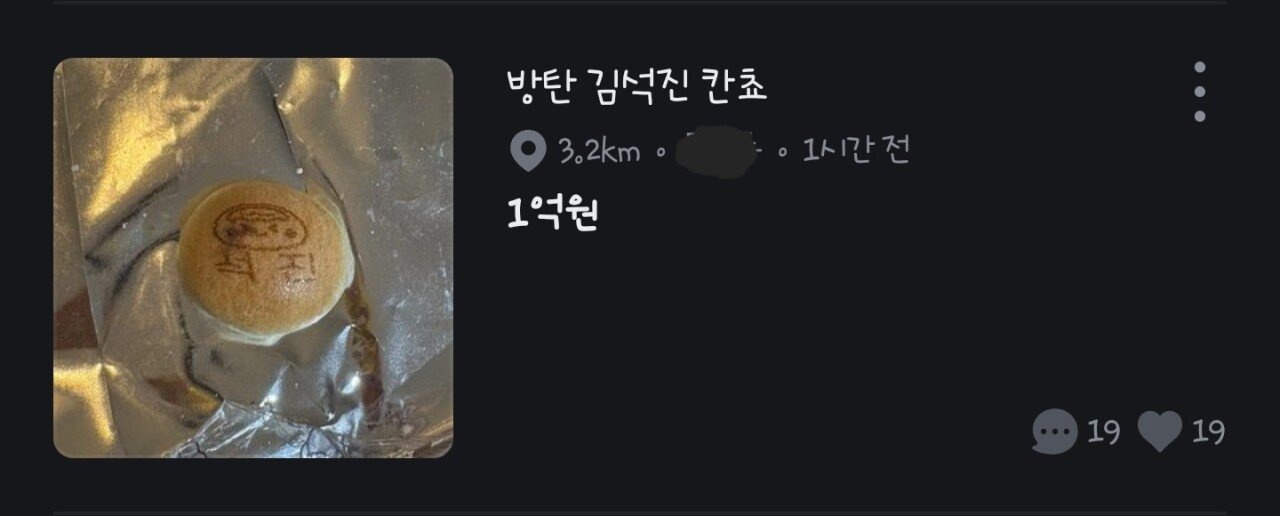Open the snack photo thumbnail
1280x516 pixels.
click(253, 258)
